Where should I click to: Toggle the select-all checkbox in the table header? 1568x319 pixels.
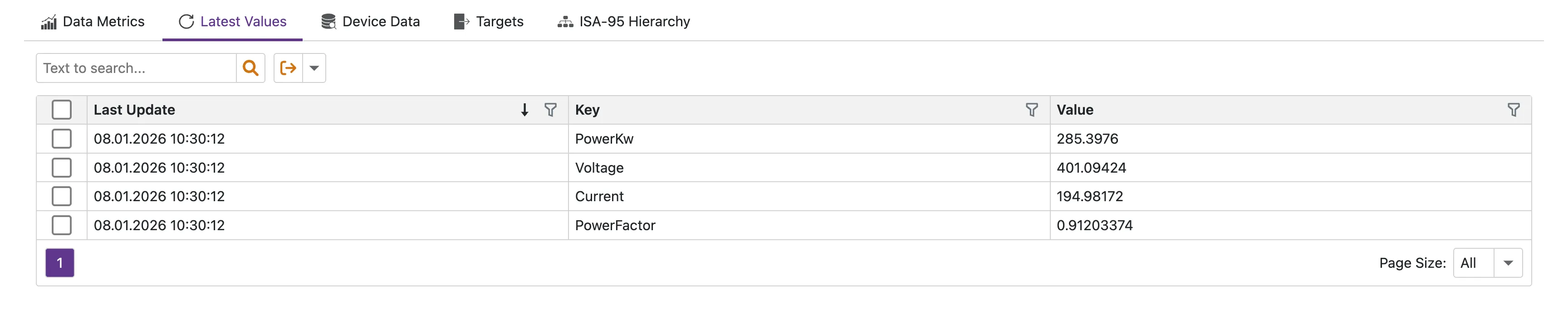point(62,109)
